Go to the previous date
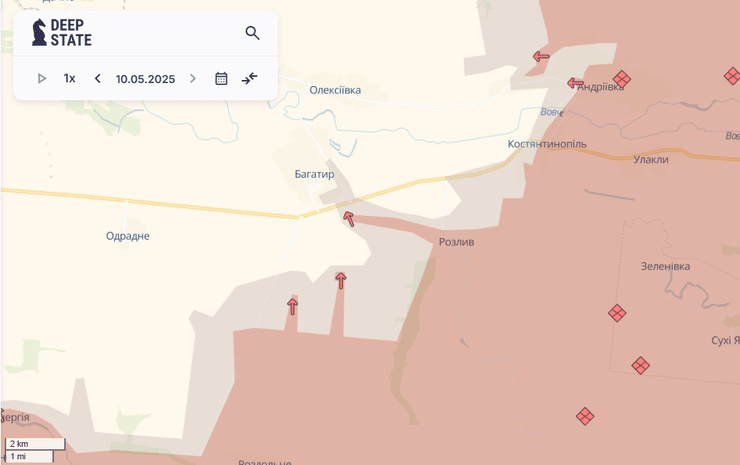Image resolution: width=740 pixels, height=465 pixels. click(97, 79)
